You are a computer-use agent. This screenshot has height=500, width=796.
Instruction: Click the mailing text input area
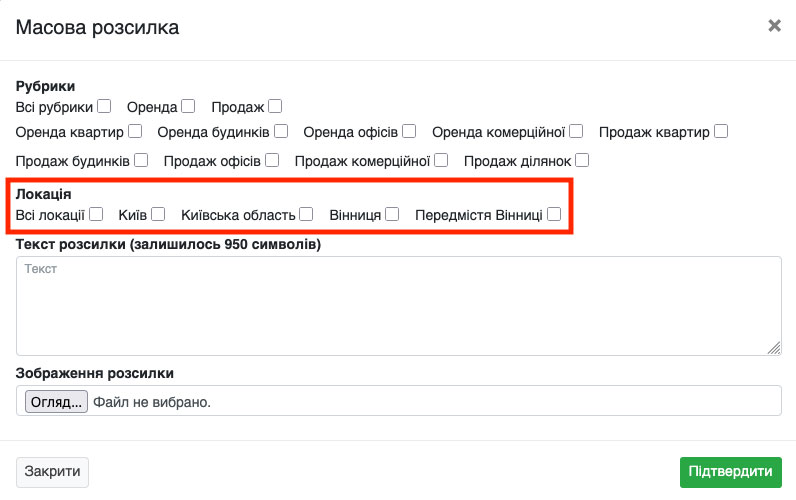398,305
